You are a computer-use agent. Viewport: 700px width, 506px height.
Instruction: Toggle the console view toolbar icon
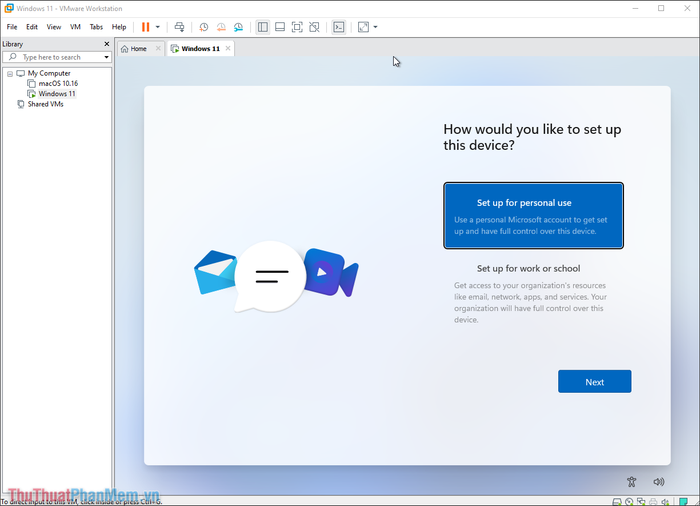[x=339, y=27]
